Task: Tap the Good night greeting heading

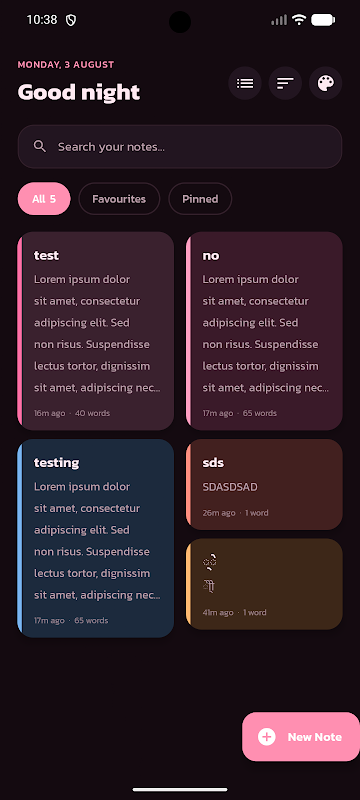Action: click(79, 92)
